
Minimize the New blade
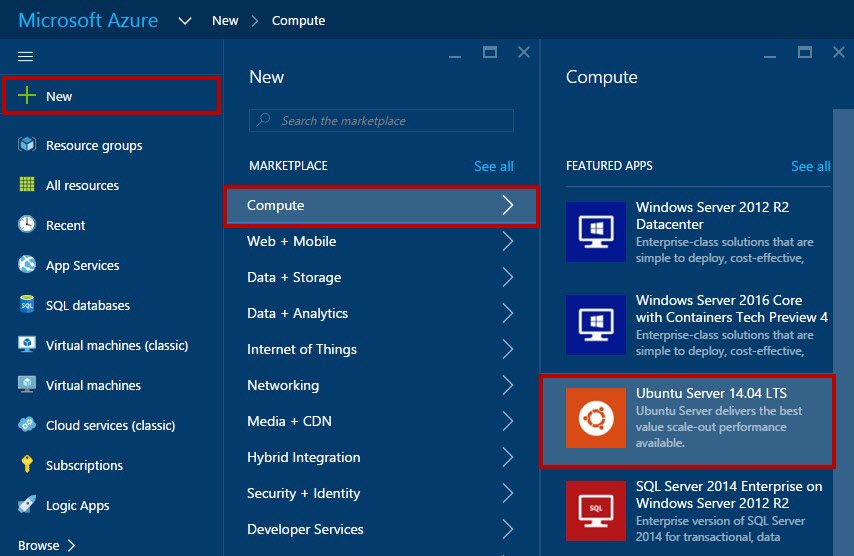[455, 56]
